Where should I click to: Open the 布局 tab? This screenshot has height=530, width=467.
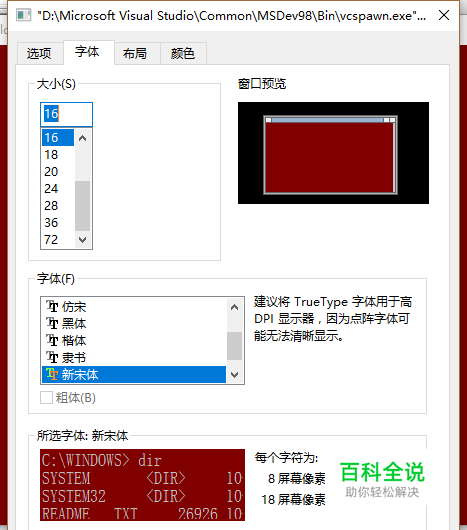coord(137,53)
